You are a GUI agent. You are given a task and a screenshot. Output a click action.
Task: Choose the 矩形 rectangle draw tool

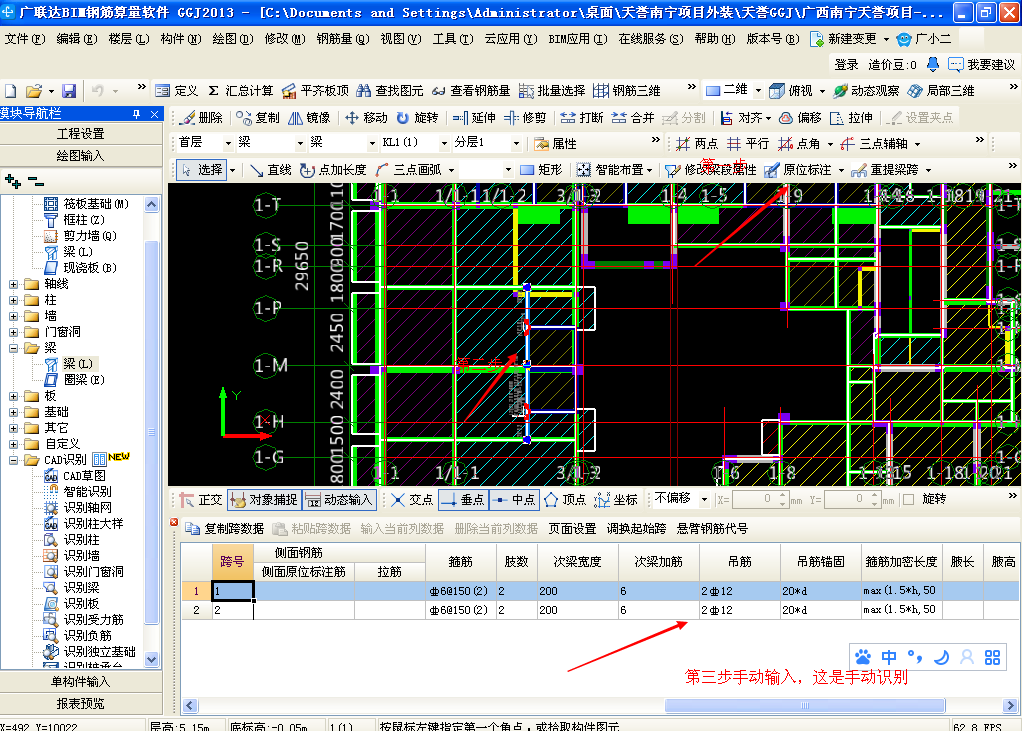click(541, 170)
